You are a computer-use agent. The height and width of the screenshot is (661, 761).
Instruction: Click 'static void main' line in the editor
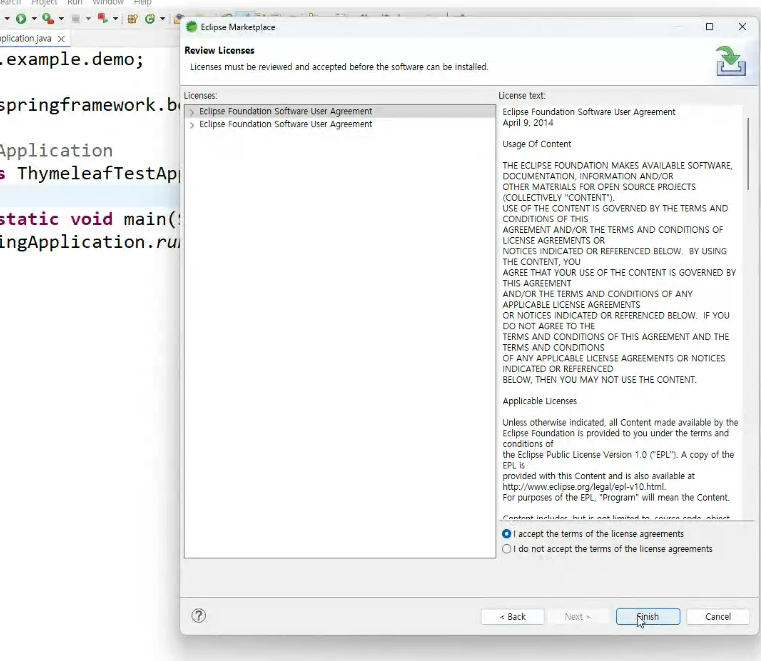pos(90,219)
